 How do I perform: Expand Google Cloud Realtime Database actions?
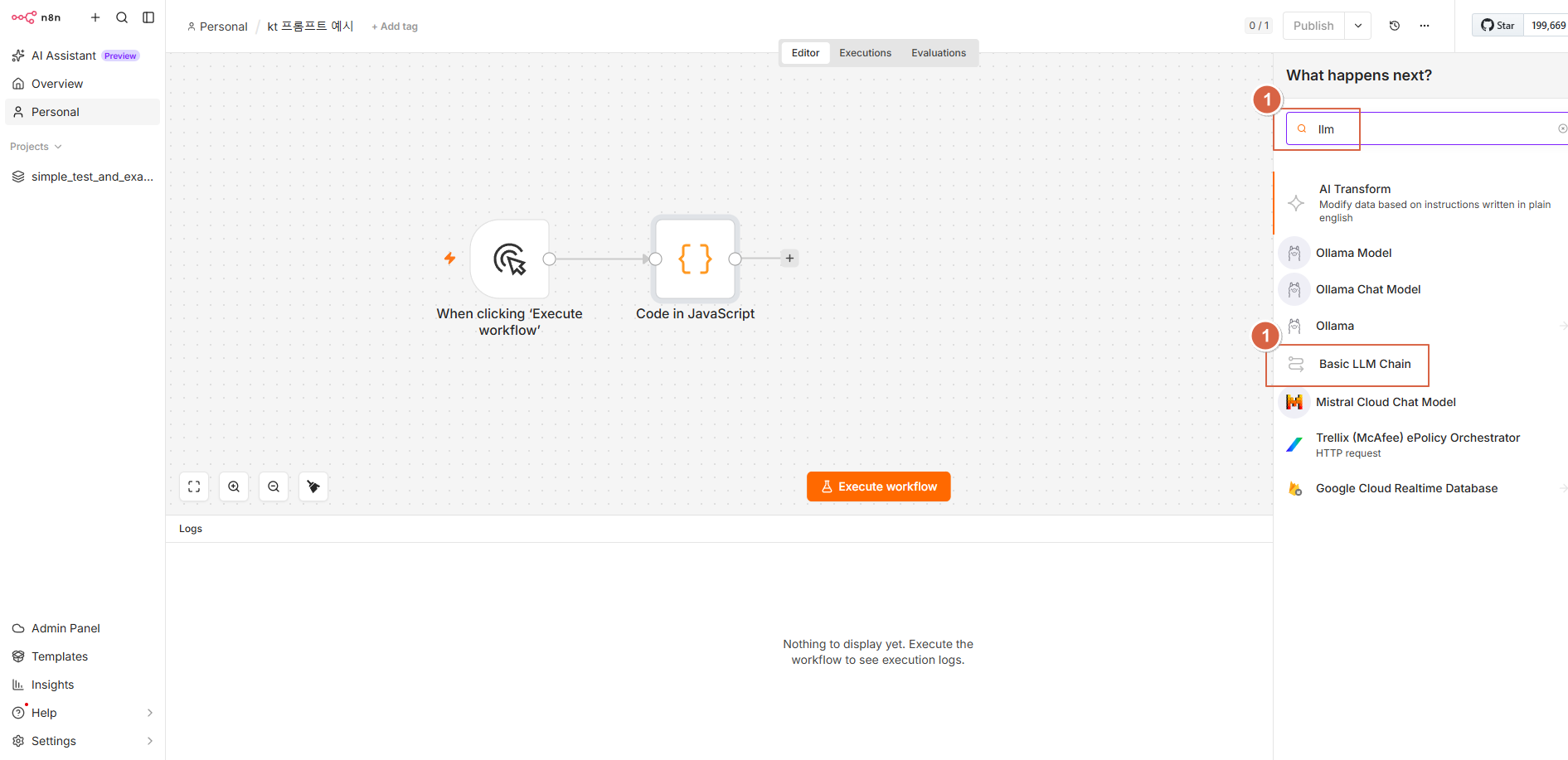1563,488
